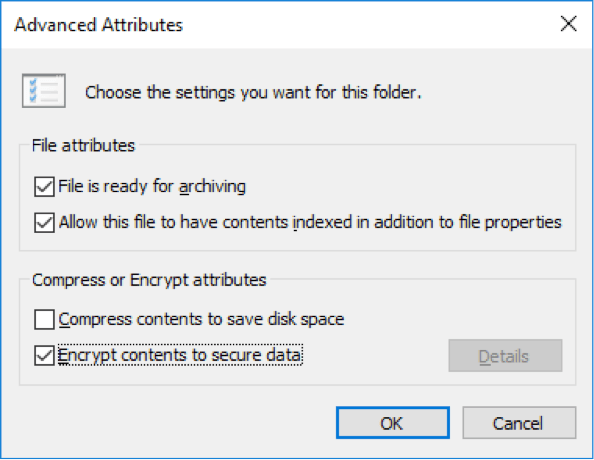Click the File attributes group heading
The width and height of the screenshot is (594, 460).
pyautogui.click(x=83, y=146)
